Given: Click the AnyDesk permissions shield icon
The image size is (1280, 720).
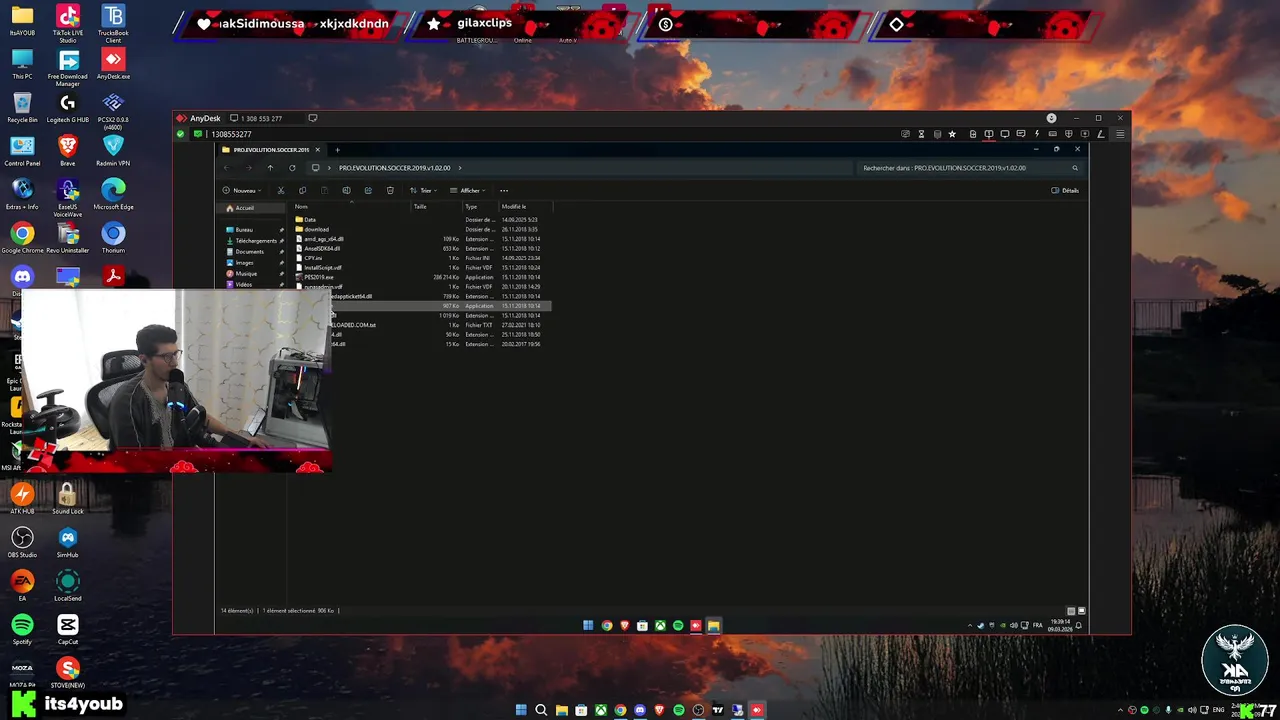Looking at the screenshot, I should (x=1068, y=134).
